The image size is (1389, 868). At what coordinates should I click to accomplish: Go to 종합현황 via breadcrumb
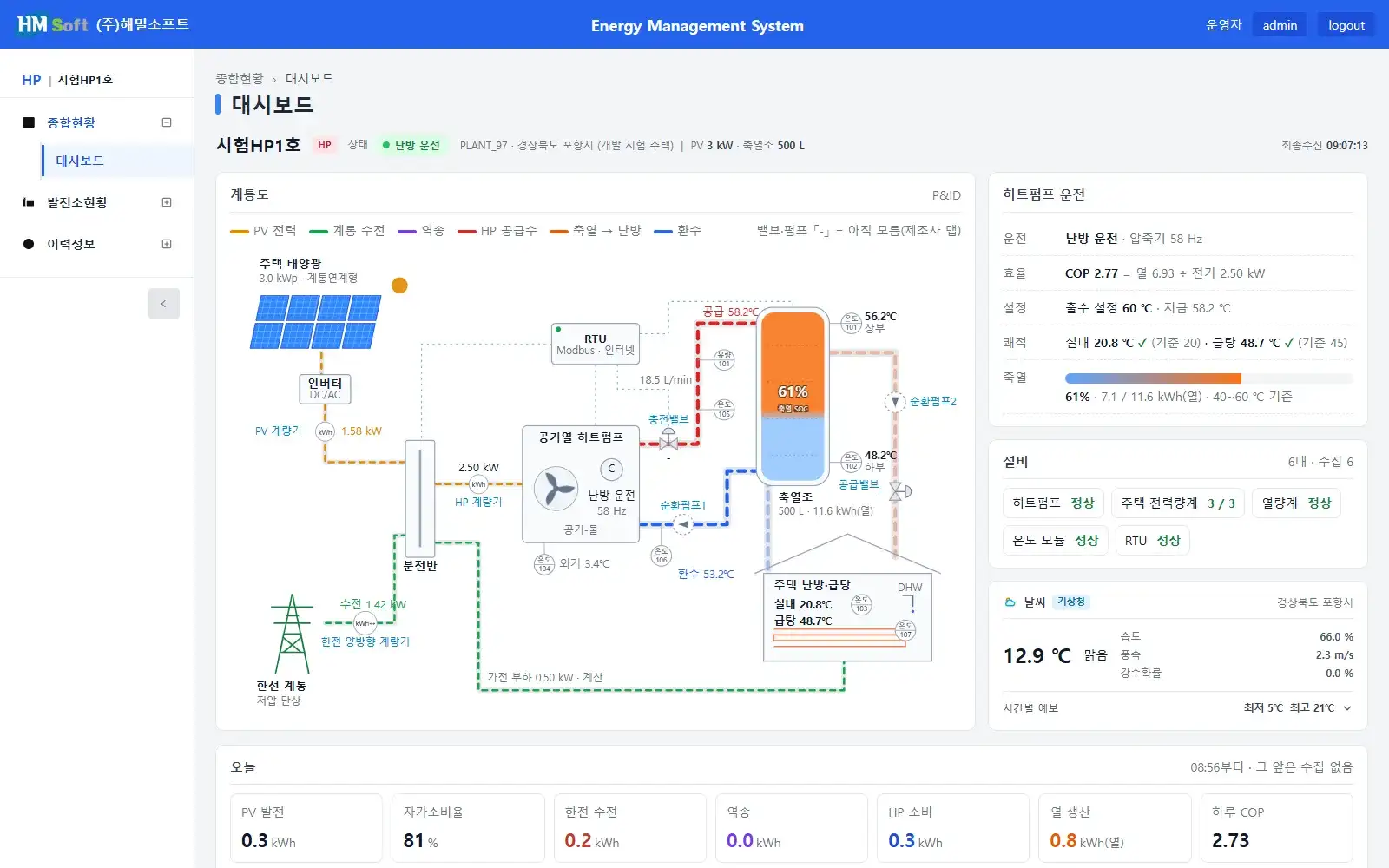click(x=240, y=78)
